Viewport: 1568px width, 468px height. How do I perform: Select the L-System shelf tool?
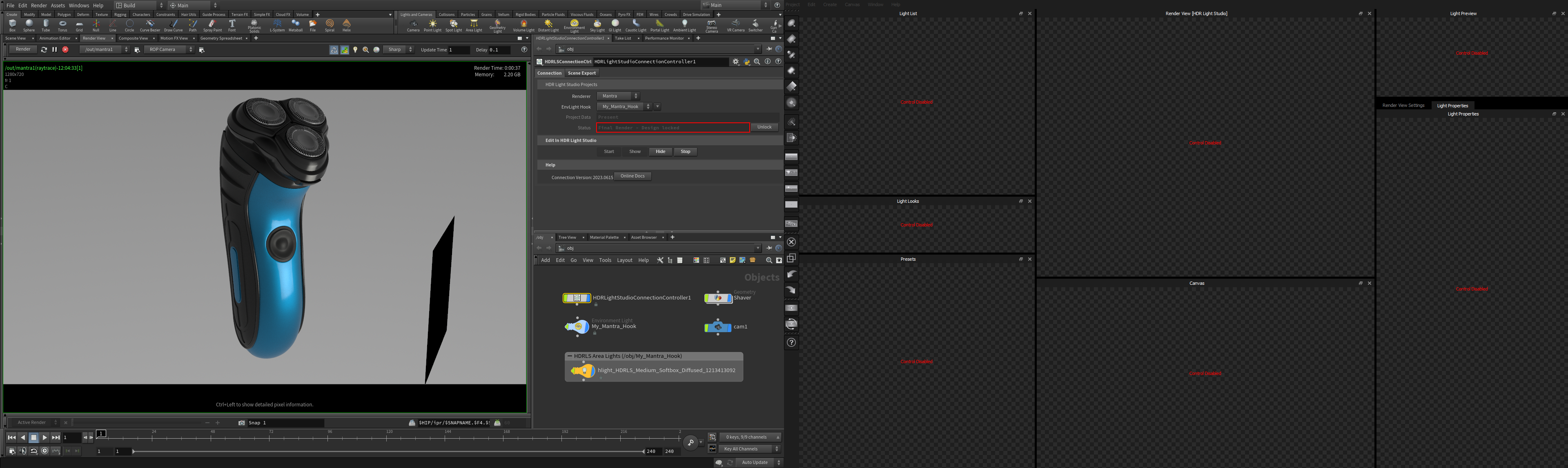[277, 26]
